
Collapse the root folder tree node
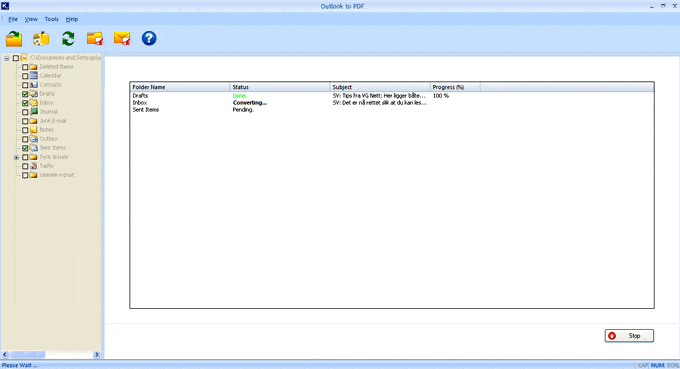(7, 58)
